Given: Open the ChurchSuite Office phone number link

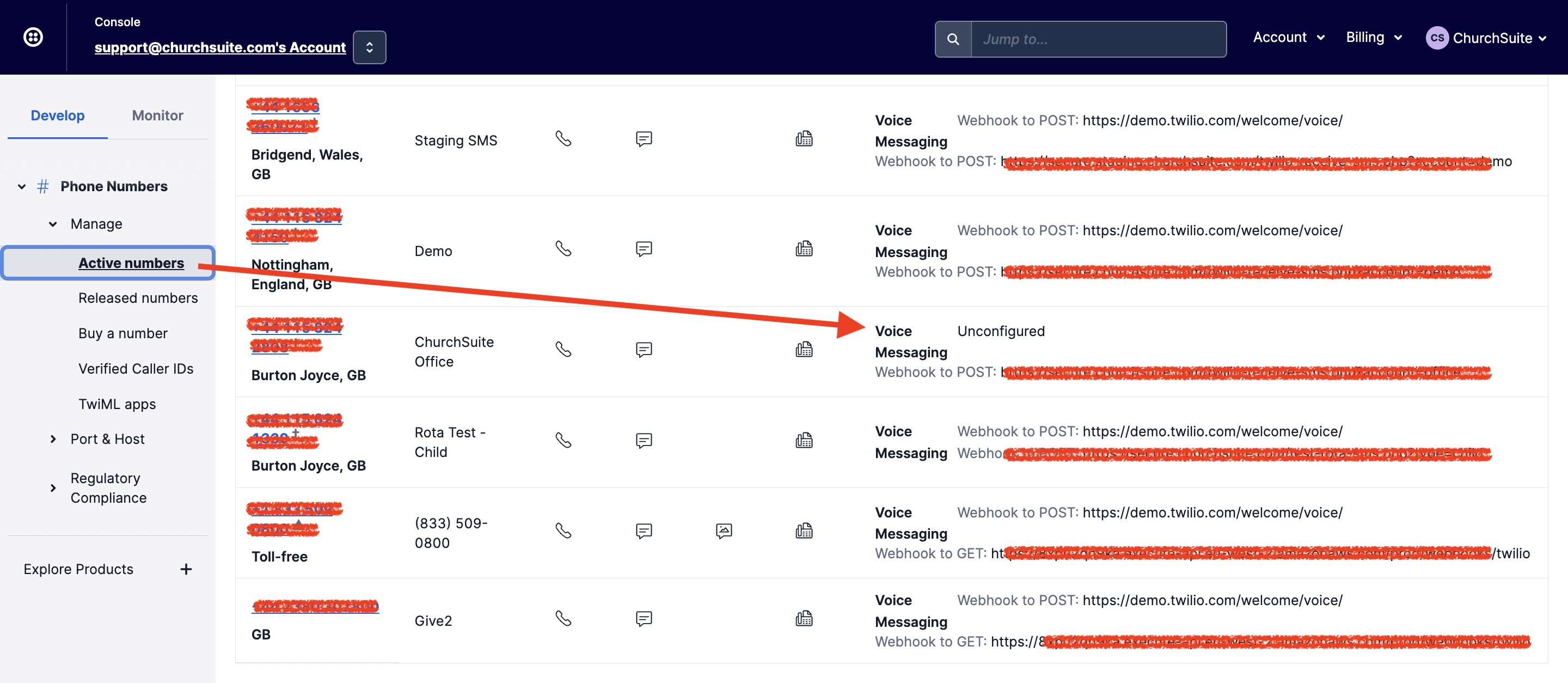Looking at the screenshot, I should pyautogui.click(x=295, y=336).
